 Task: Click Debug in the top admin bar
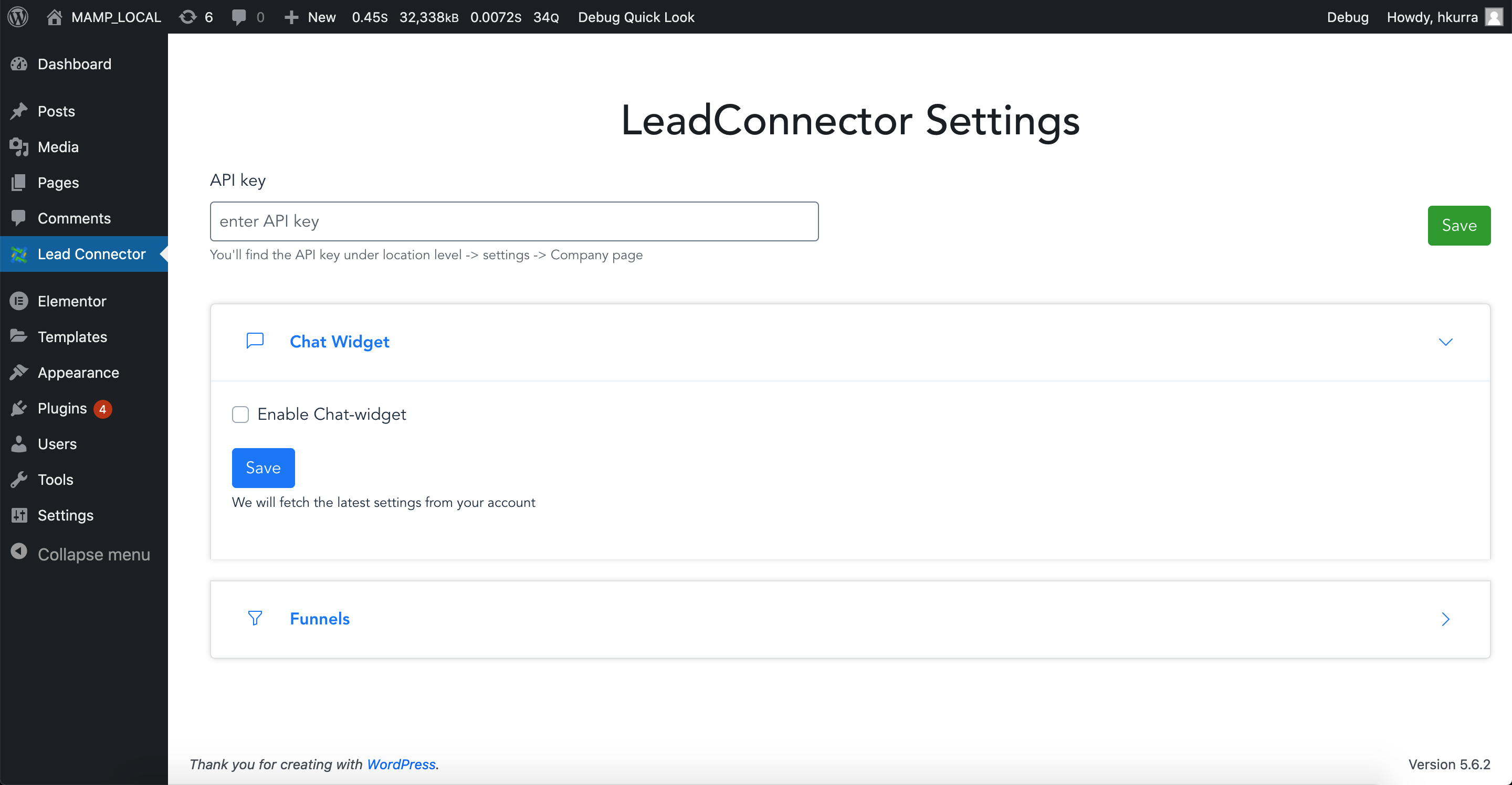pos(1348,17)
